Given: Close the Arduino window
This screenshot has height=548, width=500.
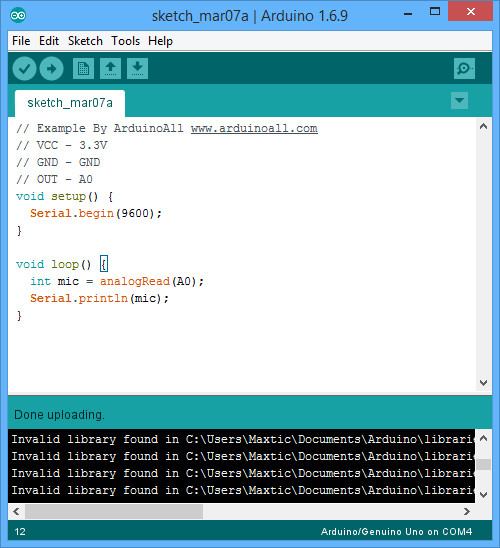Looking at the screenshot, I should coord(471,12).
